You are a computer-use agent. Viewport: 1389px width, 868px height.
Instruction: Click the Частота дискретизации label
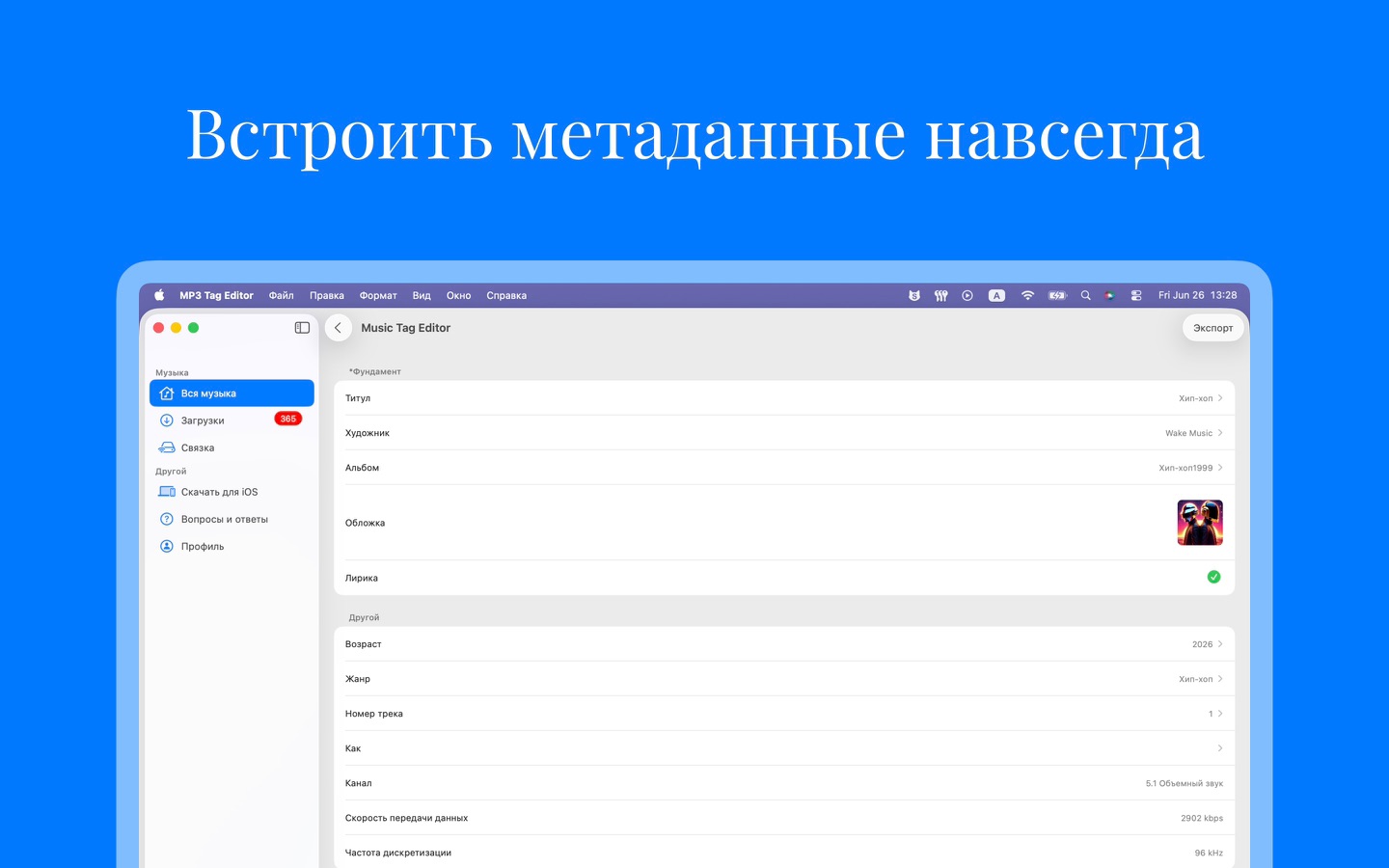tap(398, 853)
